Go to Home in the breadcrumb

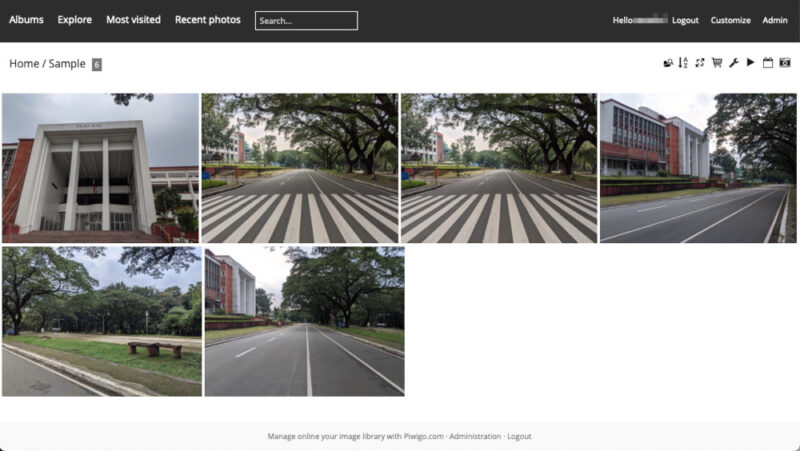coord(24,64)
